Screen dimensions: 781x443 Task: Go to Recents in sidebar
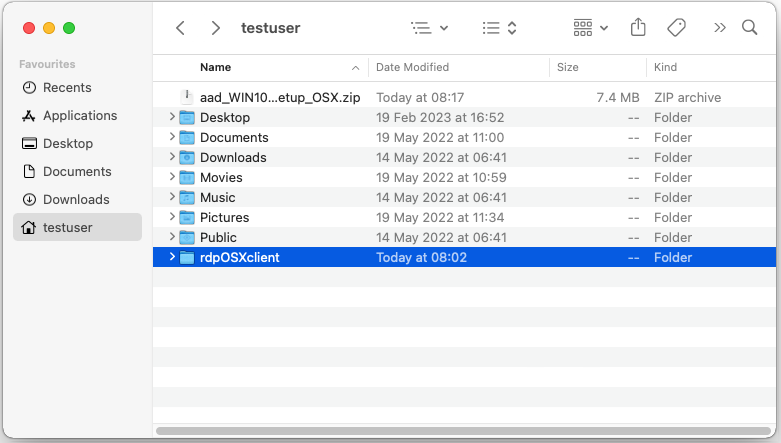[67, 87]
